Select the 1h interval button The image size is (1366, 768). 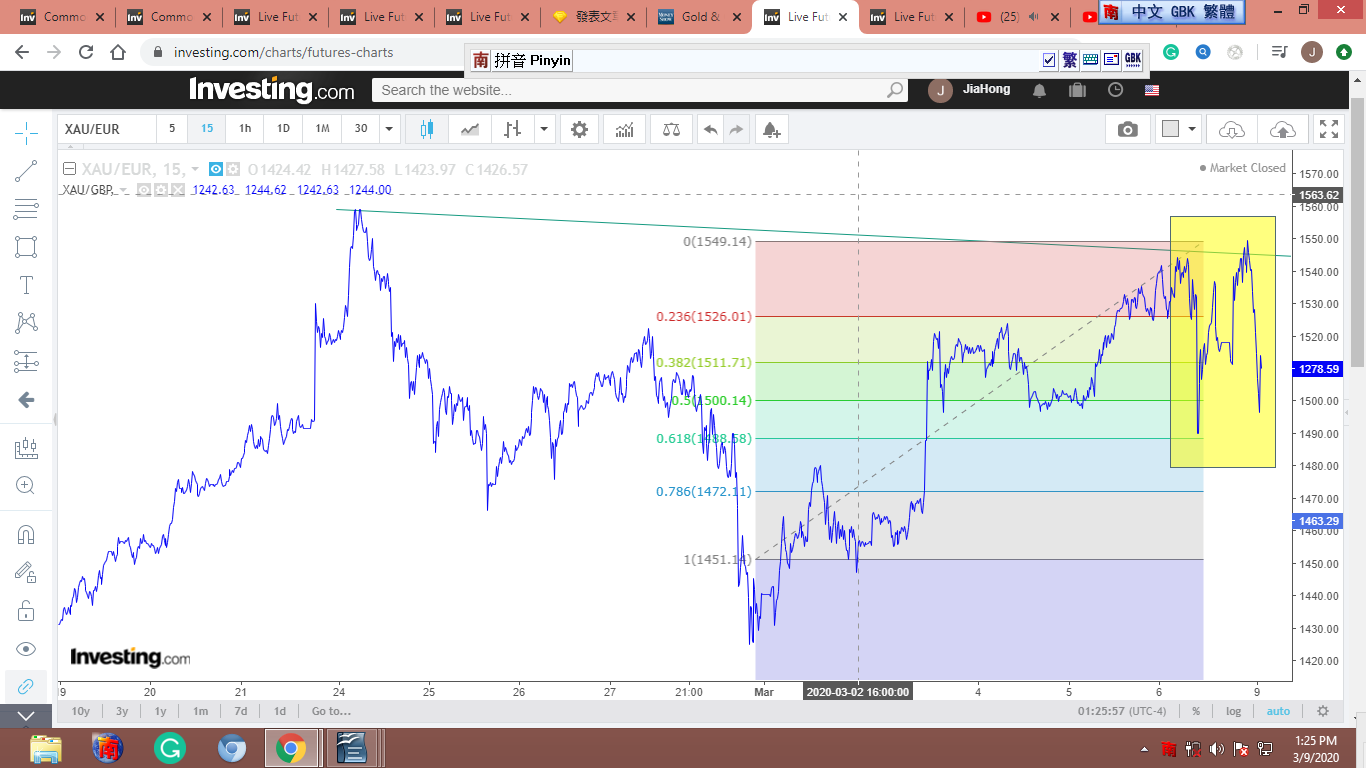pos(245,129)
